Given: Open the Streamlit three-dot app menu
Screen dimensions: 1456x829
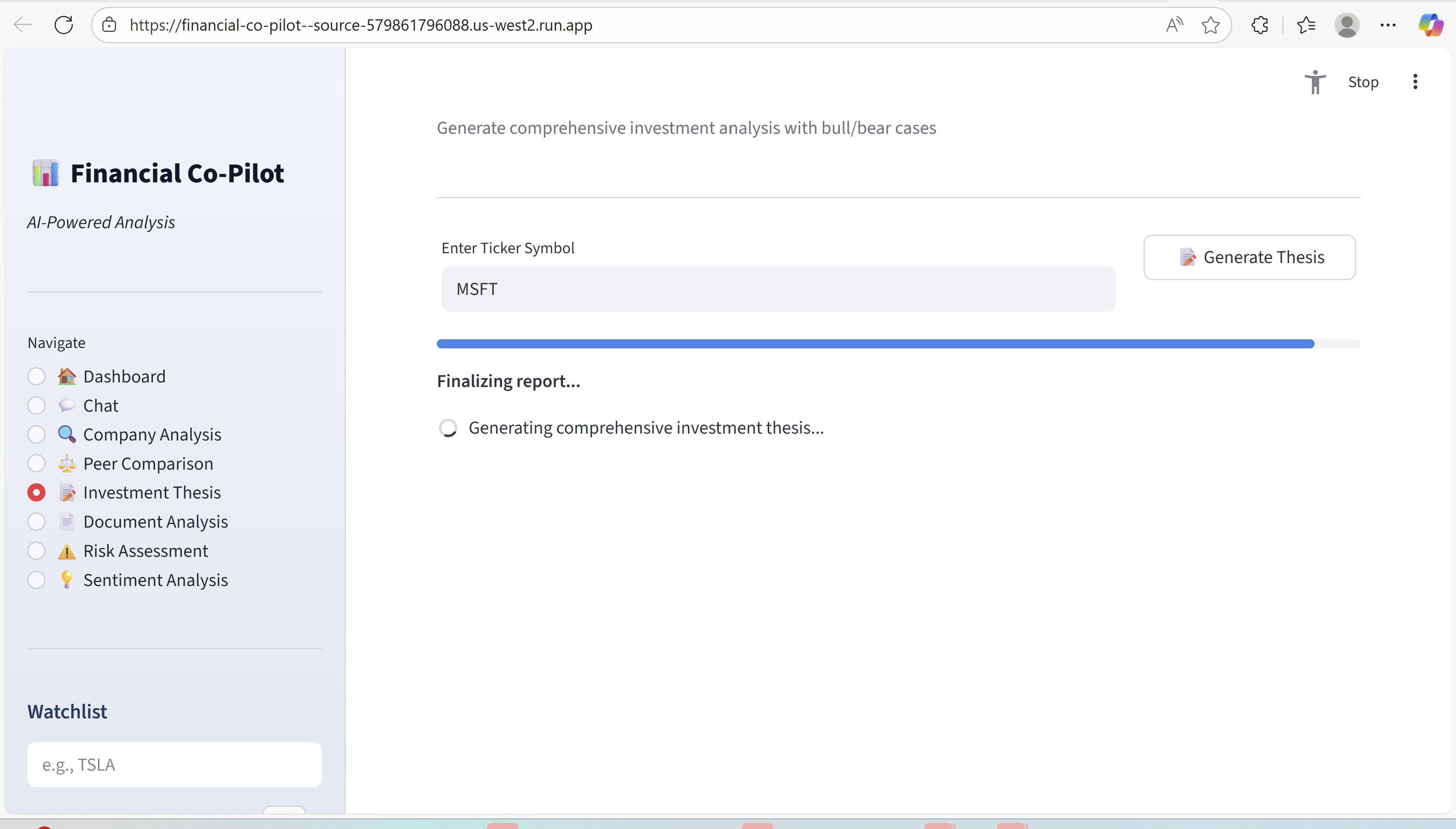Looking at the screenshot, I should coord(1415,82).
